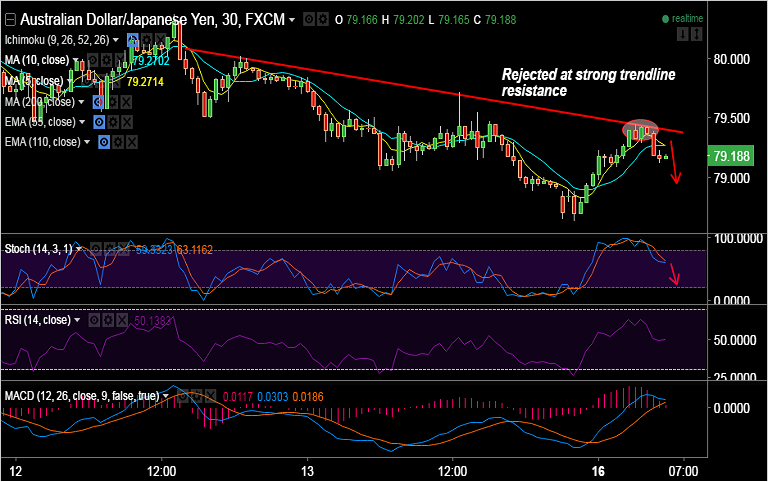Viewport: 768px width, 482px height.
Task: Toggle the MACD indicator eye icon
Action: coord(183,396)
